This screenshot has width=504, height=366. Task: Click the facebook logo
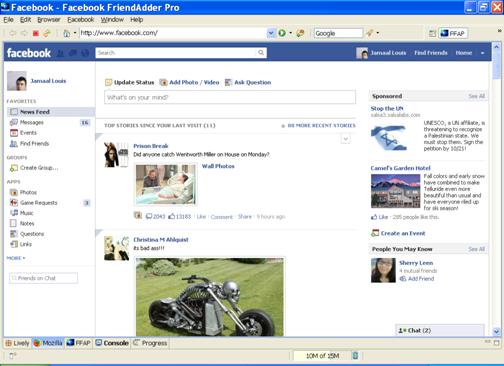(x=29, y=53)
